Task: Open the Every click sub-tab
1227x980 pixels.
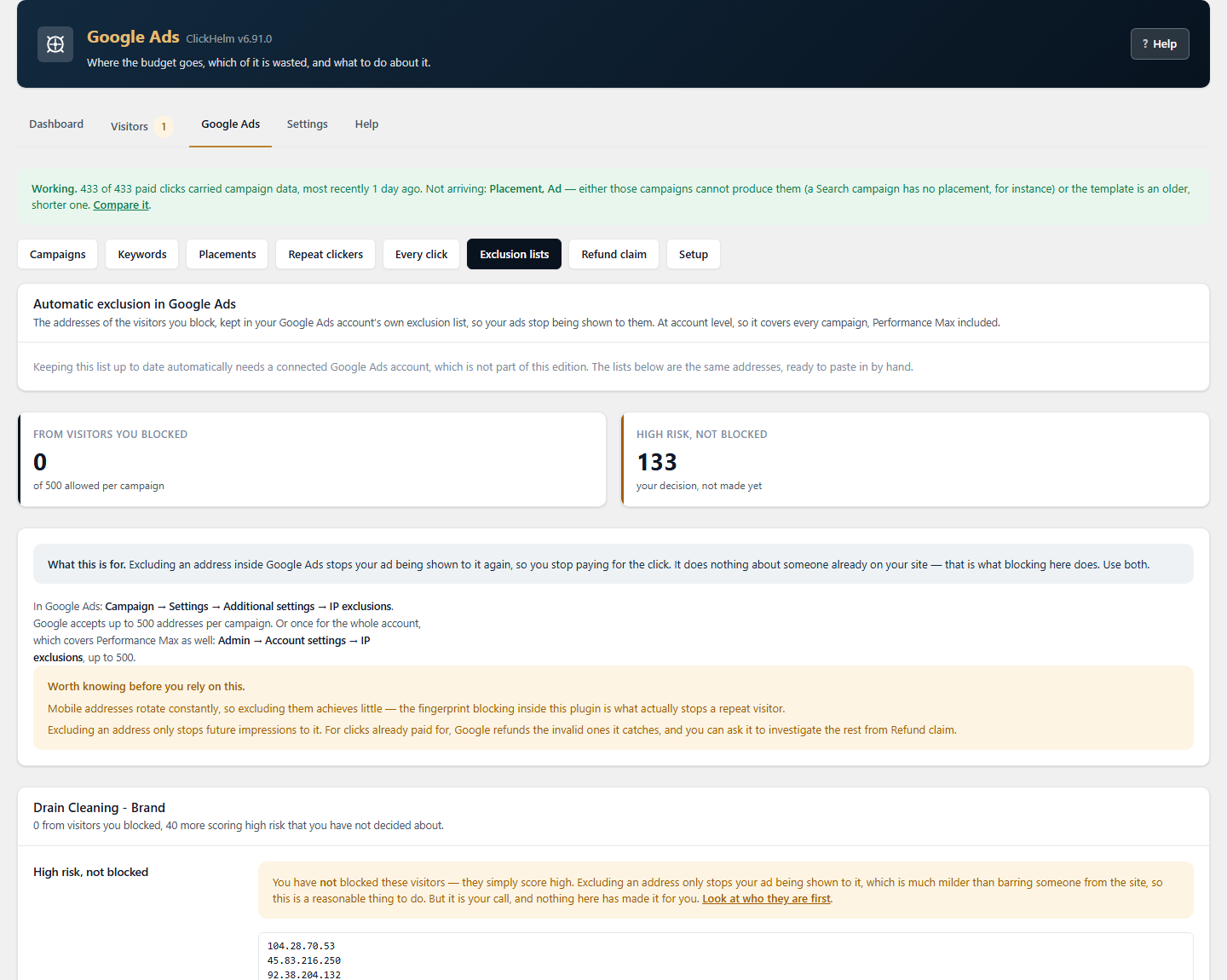Action: (421, 254)
